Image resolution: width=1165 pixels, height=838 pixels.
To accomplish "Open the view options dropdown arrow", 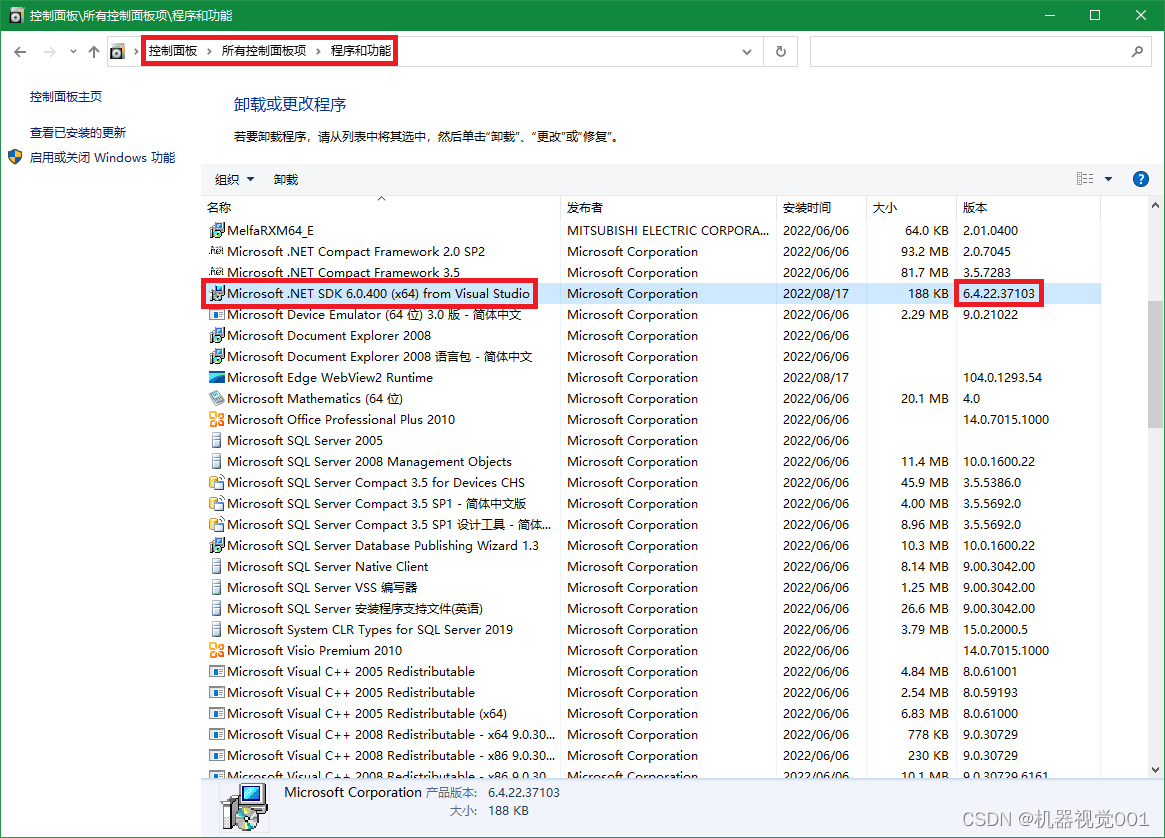I will pyautogui.click(x=1108, y=179).
